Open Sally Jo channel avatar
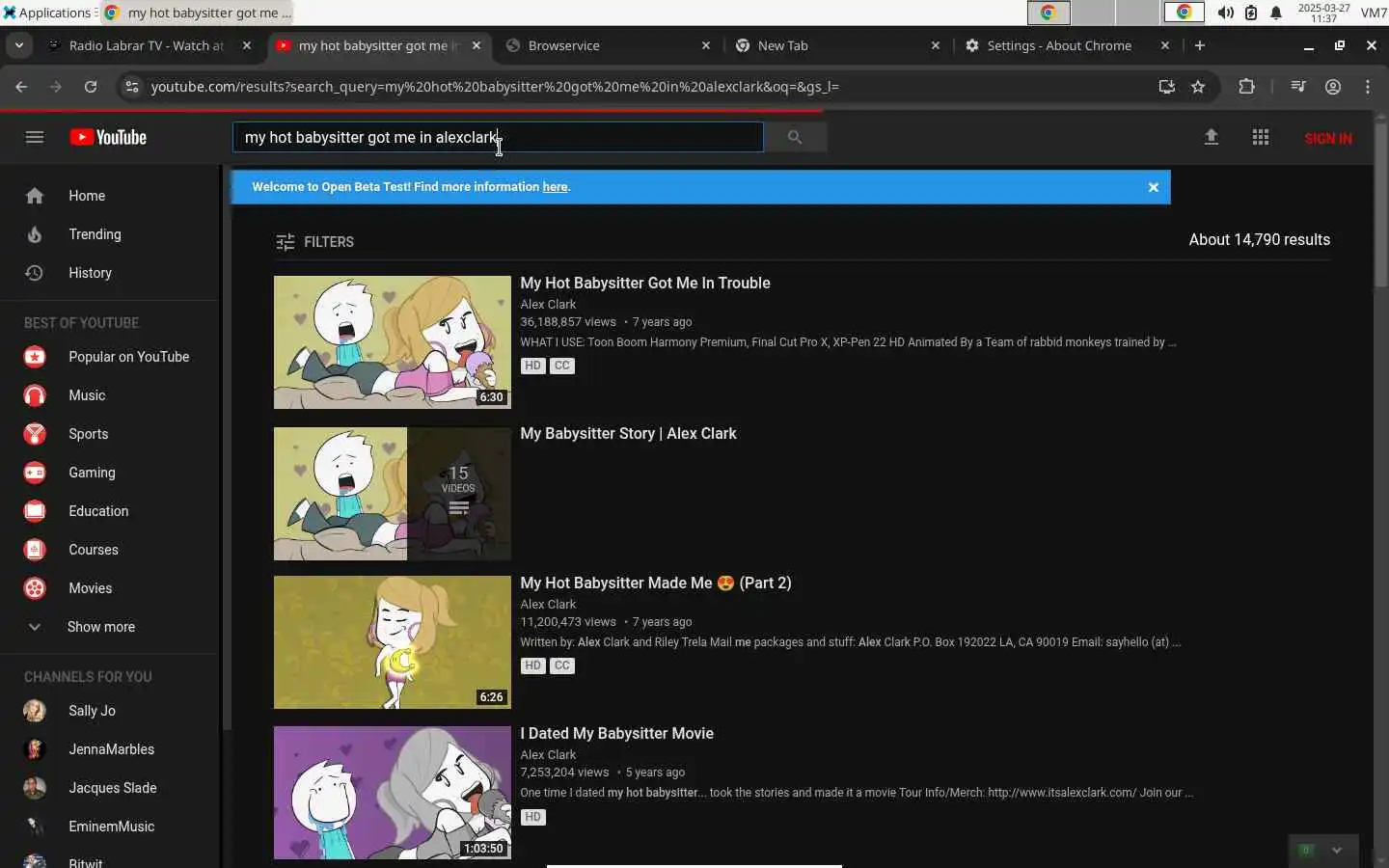The image size is (1389, 868). pos(35,711)
